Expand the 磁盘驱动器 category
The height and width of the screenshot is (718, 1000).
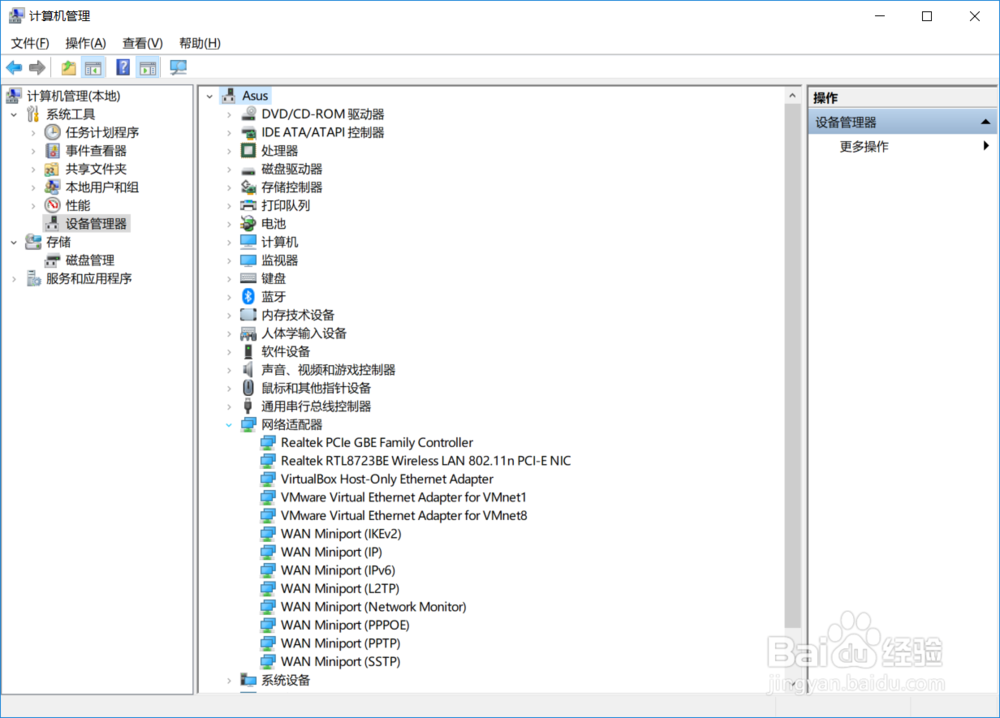[x=229, y=169]
